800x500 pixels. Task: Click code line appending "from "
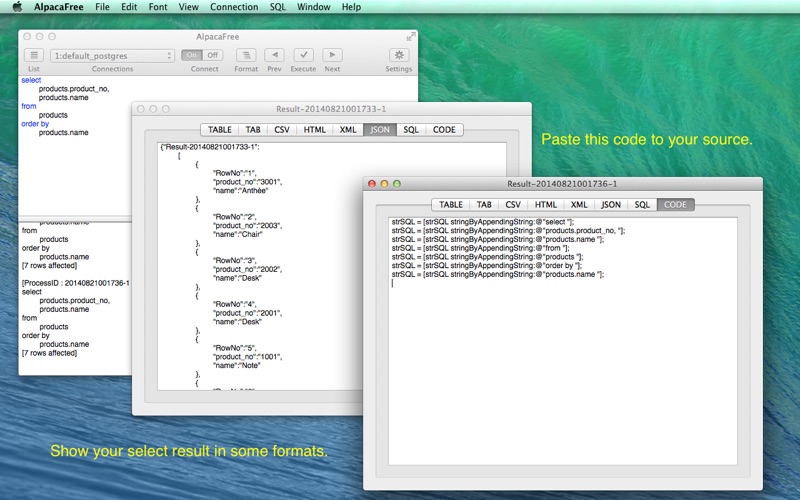click(x=481, y=248)
